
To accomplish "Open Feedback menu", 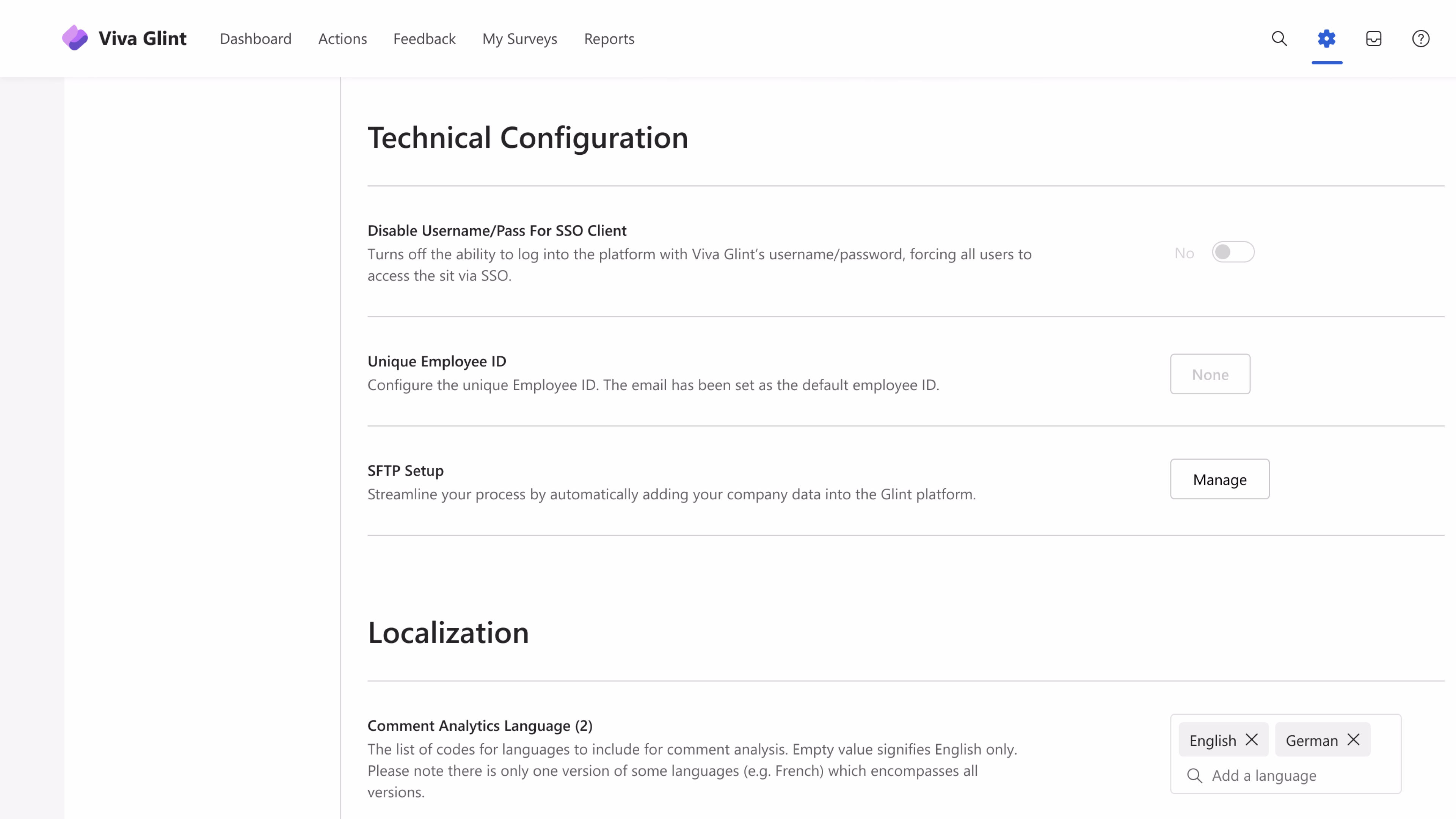I will click(425, 38).
